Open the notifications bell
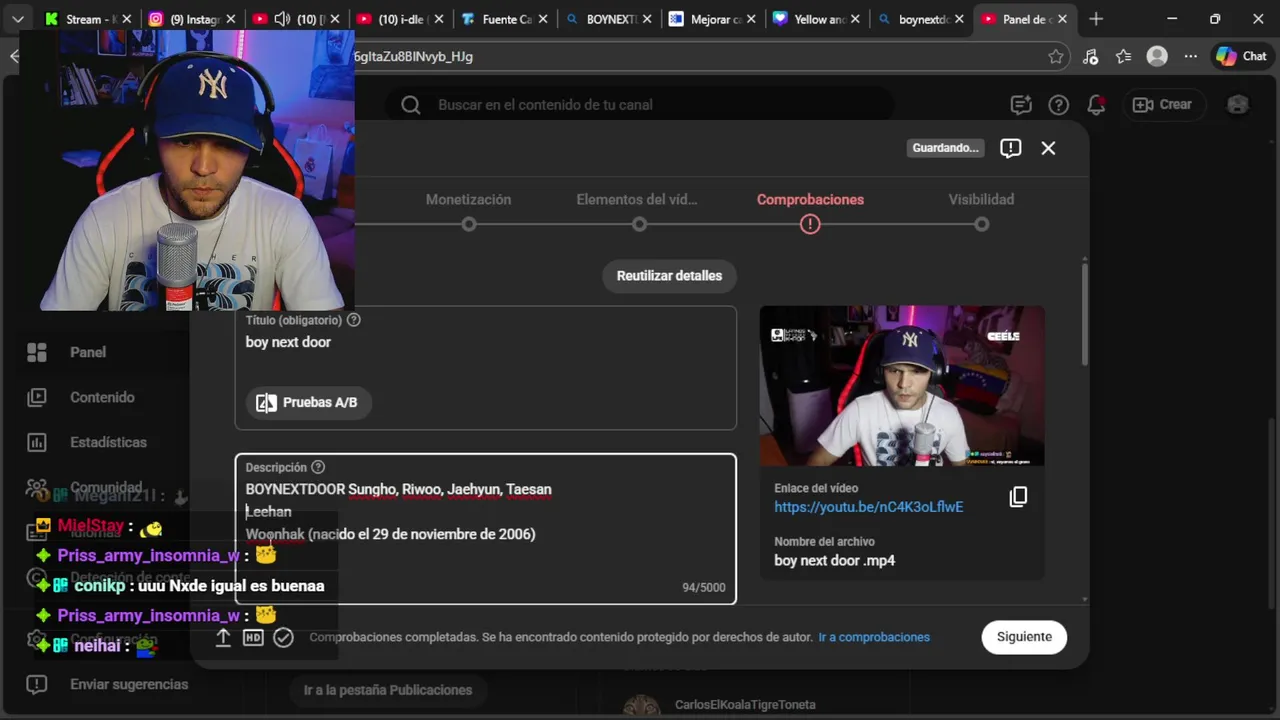 pos(1096,105)
